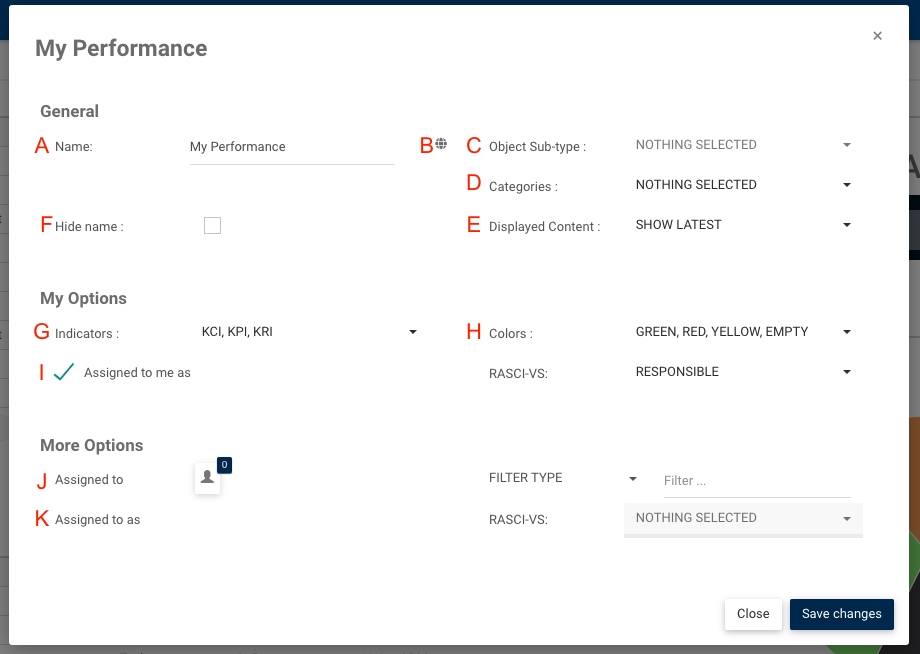Click the caret arrow of the Colors dropdown
The height and width of the screenshot is (654, 920).
click(847, 332)
